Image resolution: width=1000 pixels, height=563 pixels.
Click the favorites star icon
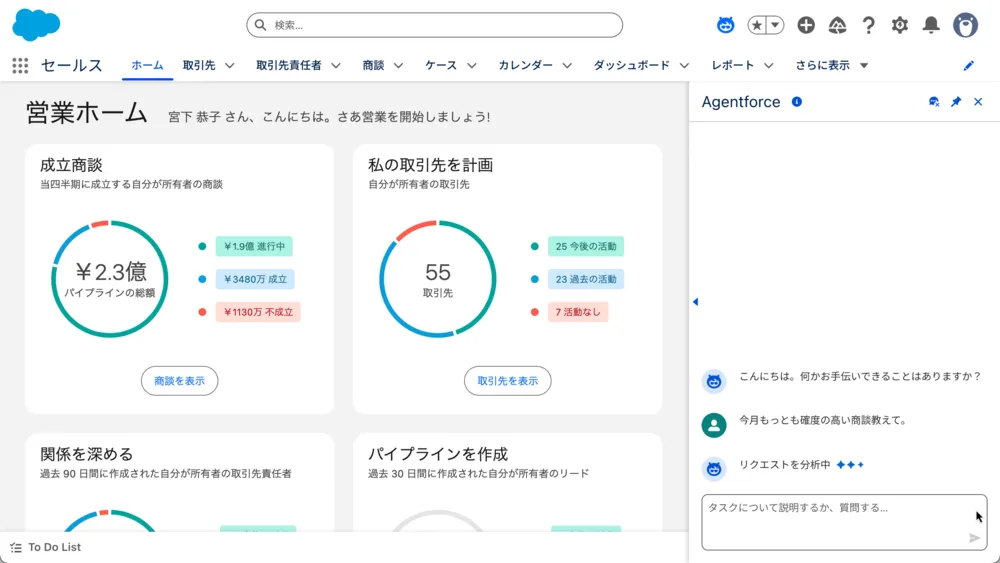(x=756, y=25)
